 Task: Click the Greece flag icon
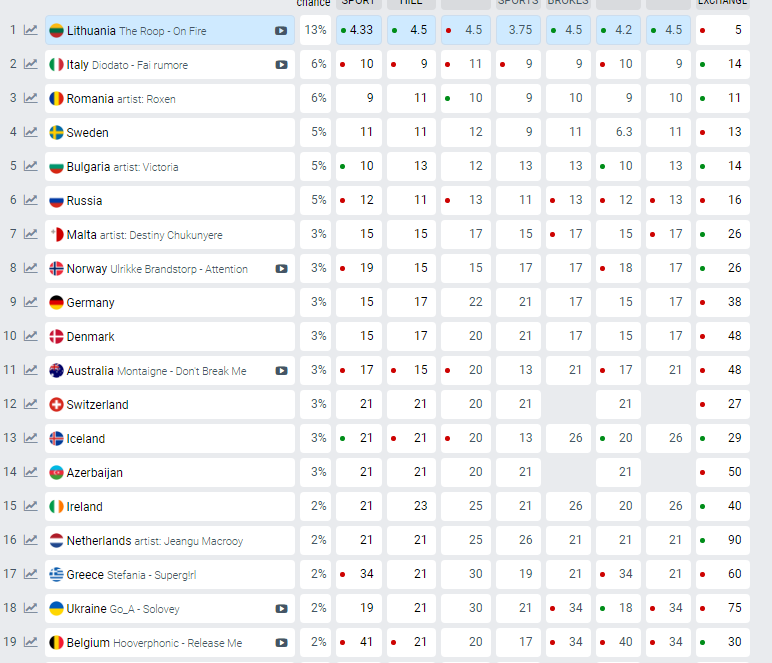(57, 574)
